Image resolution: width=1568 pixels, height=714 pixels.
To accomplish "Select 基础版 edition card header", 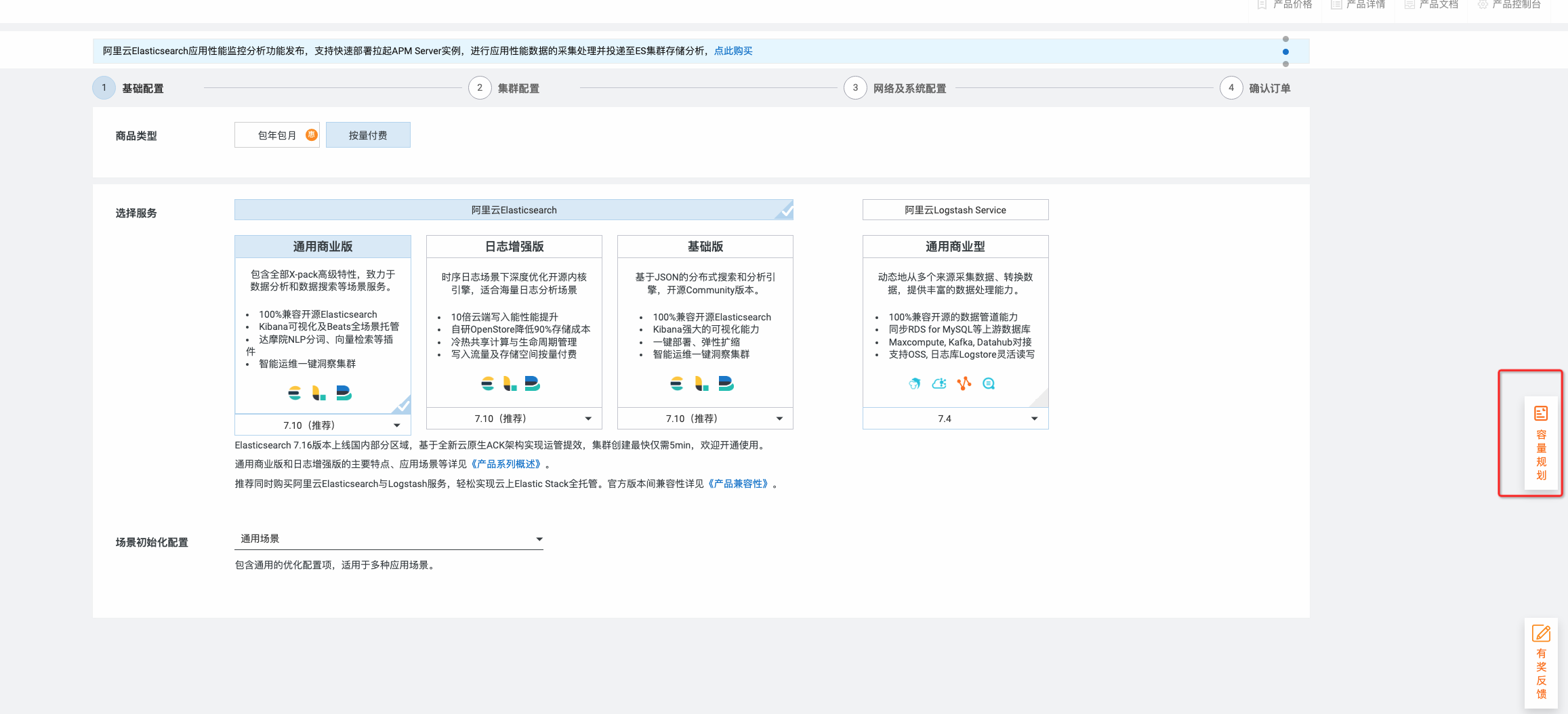I will (x=705, y=247).
